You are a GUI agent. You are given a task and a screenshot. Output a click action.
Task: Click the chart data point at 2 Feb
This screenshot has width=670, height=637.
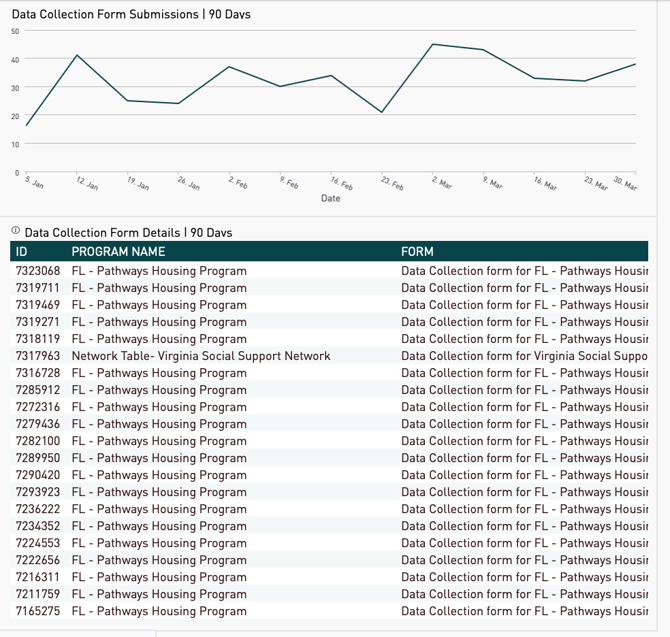[230, 67]
